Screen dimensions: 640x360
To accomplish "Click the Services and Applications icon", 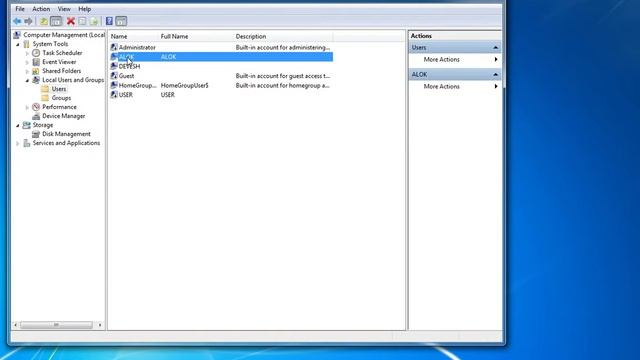I will point(27,143).
